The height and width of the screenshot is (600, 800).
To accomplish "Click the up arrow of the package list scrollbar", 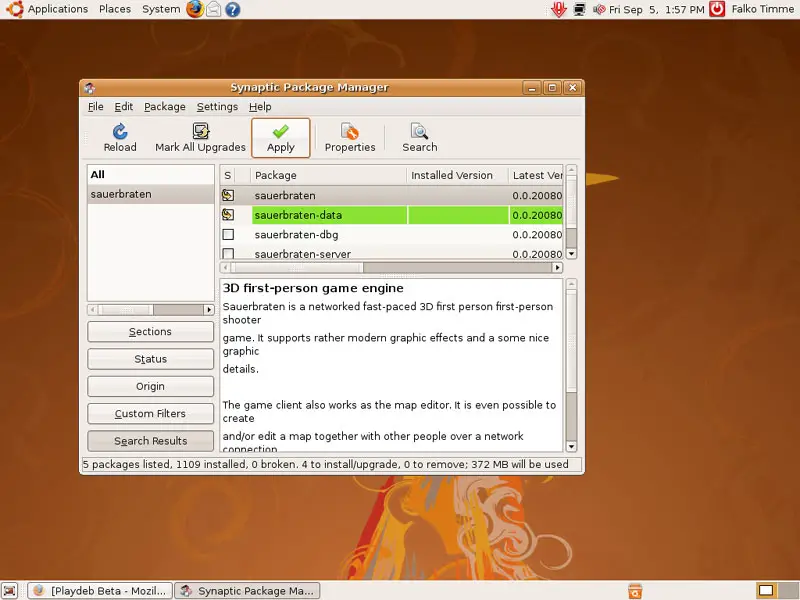I will point(571,170).
